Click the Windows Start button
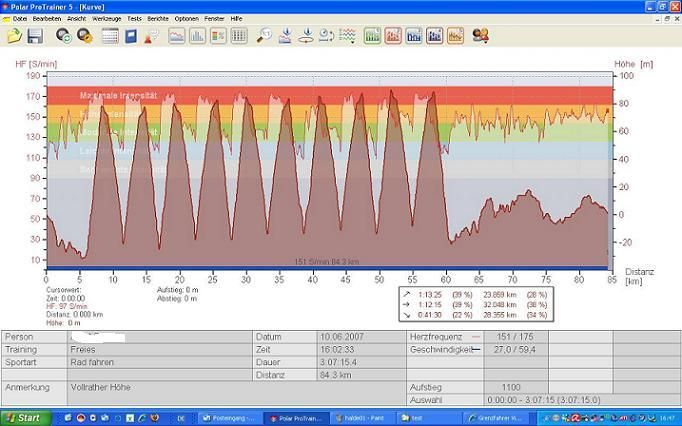682x426 pixels. [x=23, y=417]
